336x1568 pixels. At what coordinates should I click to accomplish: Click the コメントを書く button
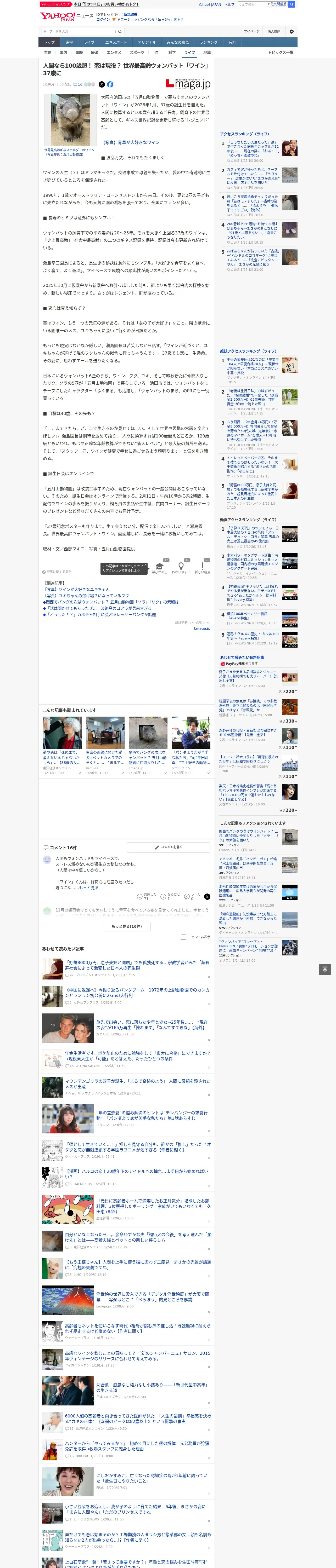169,847
